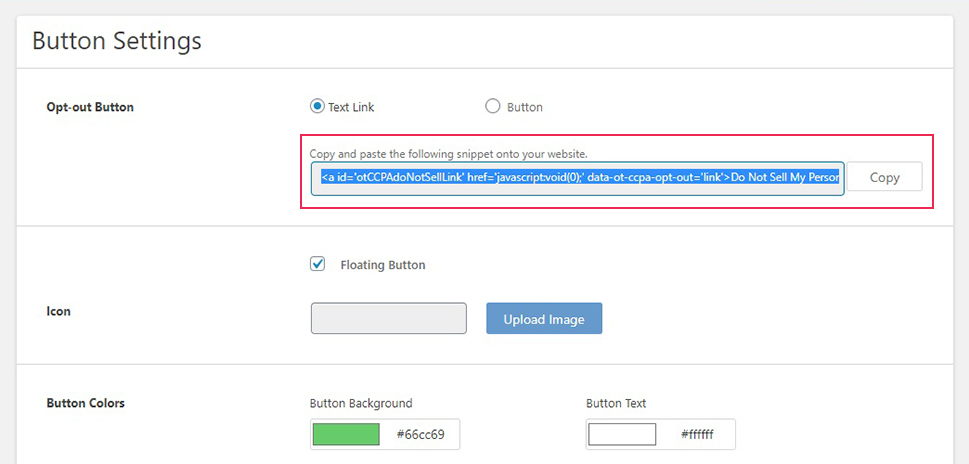Click the Button Colors row label
The image size is (969, 464).
pyautogui.click(x=86, y=403)
